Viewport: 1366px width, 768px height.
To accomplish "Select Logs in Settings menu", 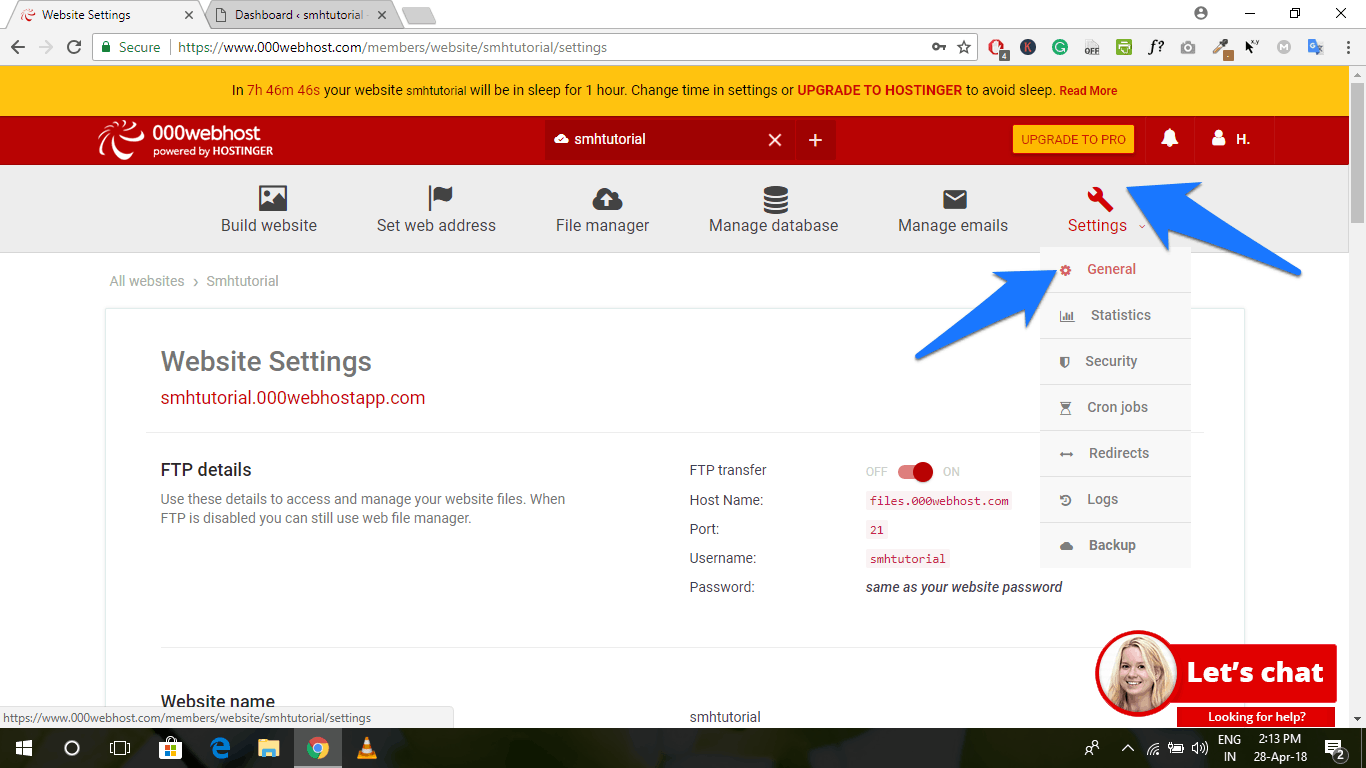I will [x=1115, y=499].
